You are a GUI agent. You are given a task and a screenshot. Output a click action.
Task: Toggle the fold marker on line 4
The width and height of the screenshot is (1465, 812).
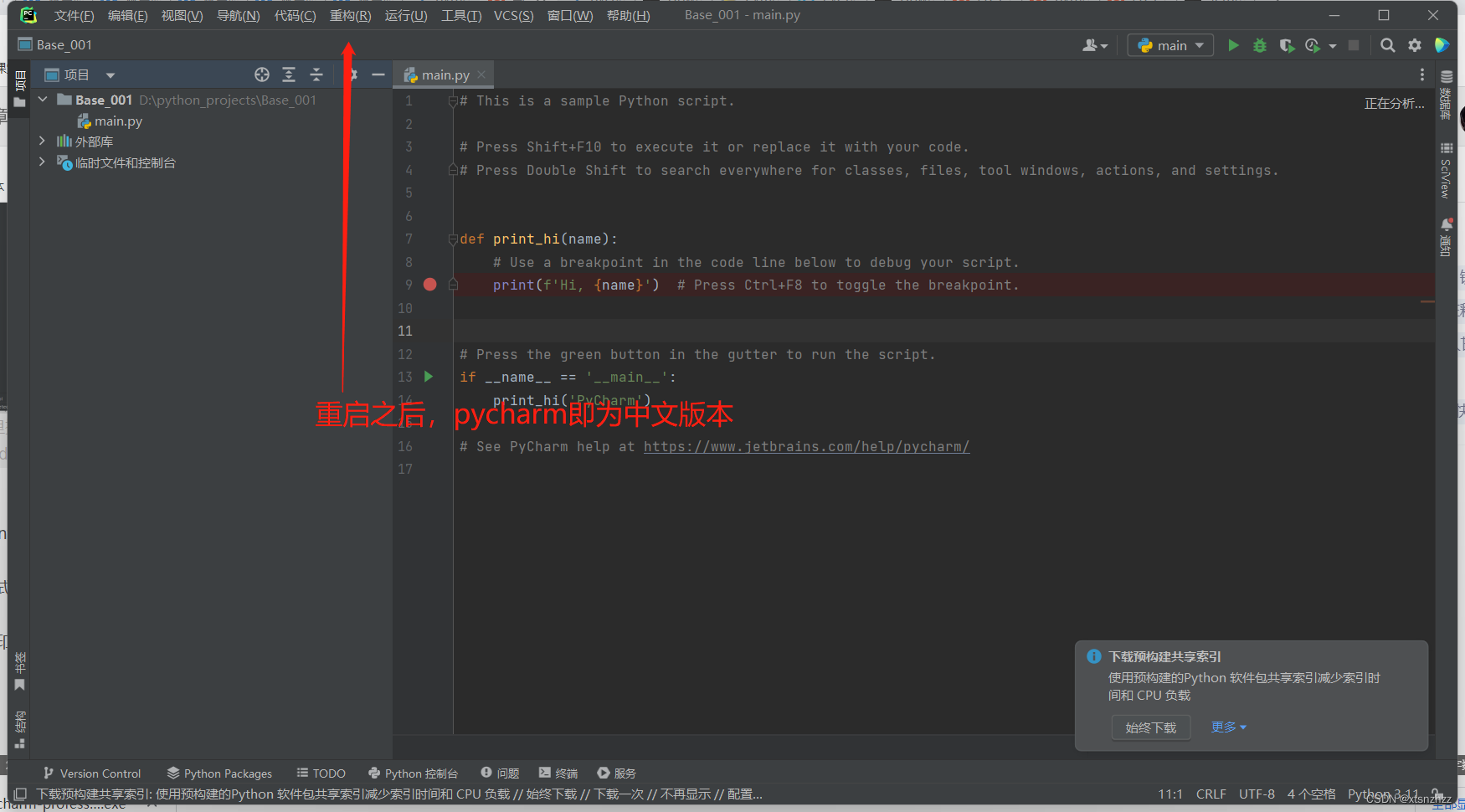tap(453, 170)
